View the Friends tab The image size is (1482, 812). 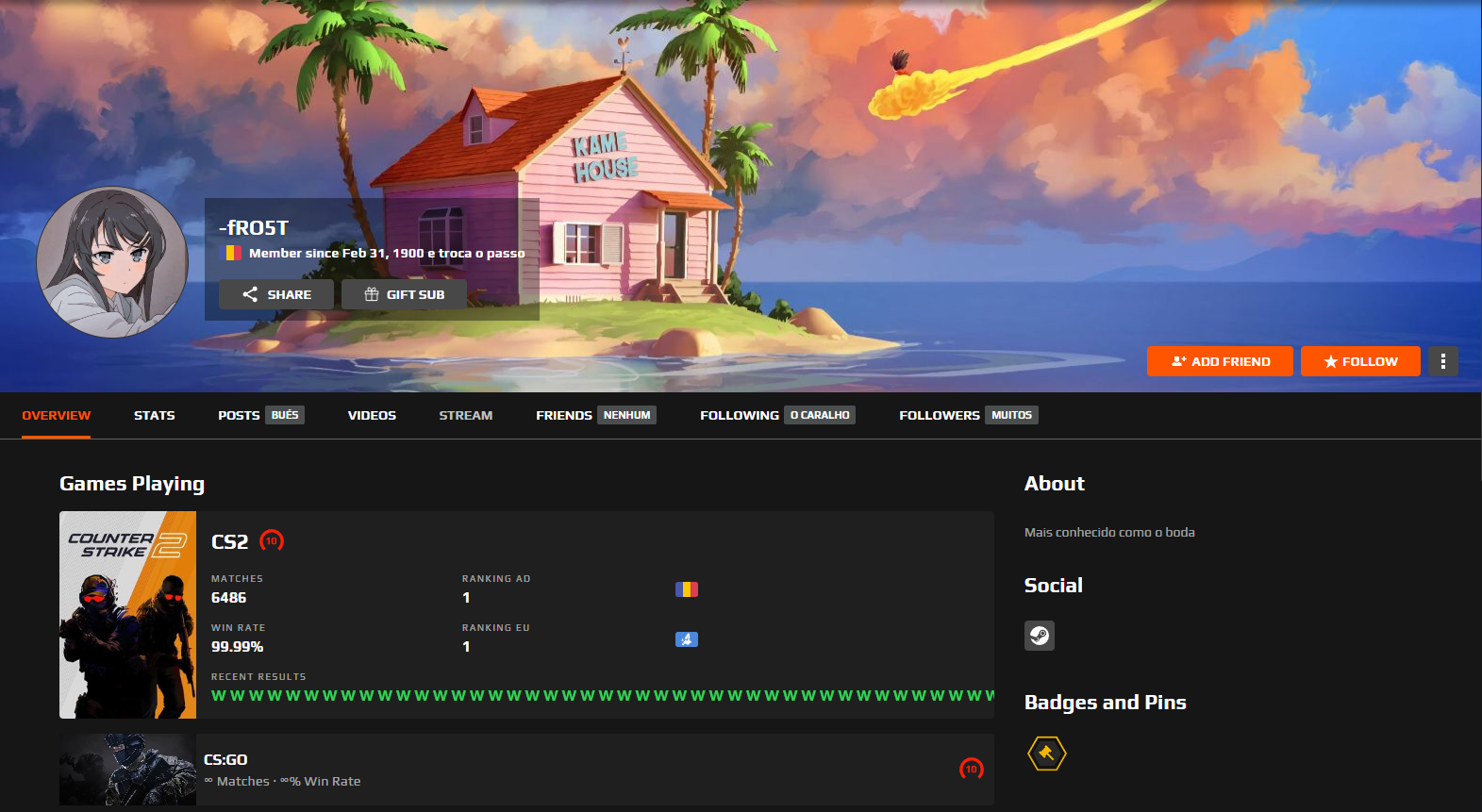596,415
